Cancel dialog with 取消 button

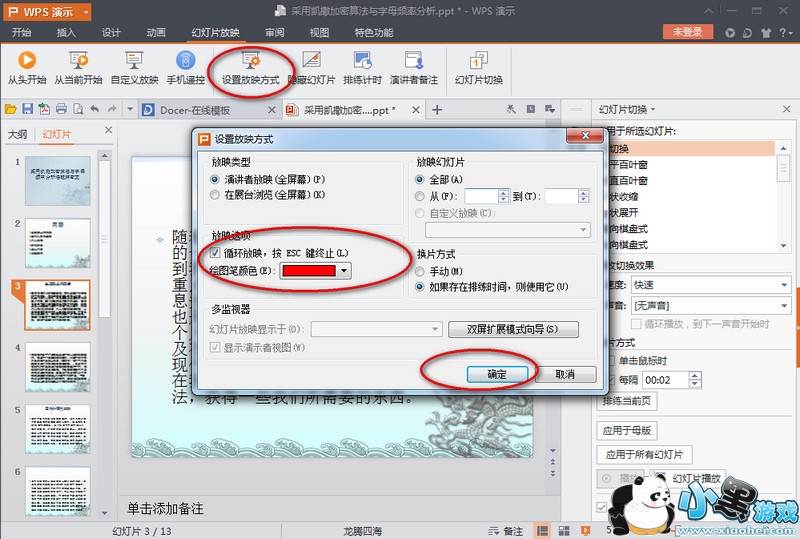(x=565, y=374)
